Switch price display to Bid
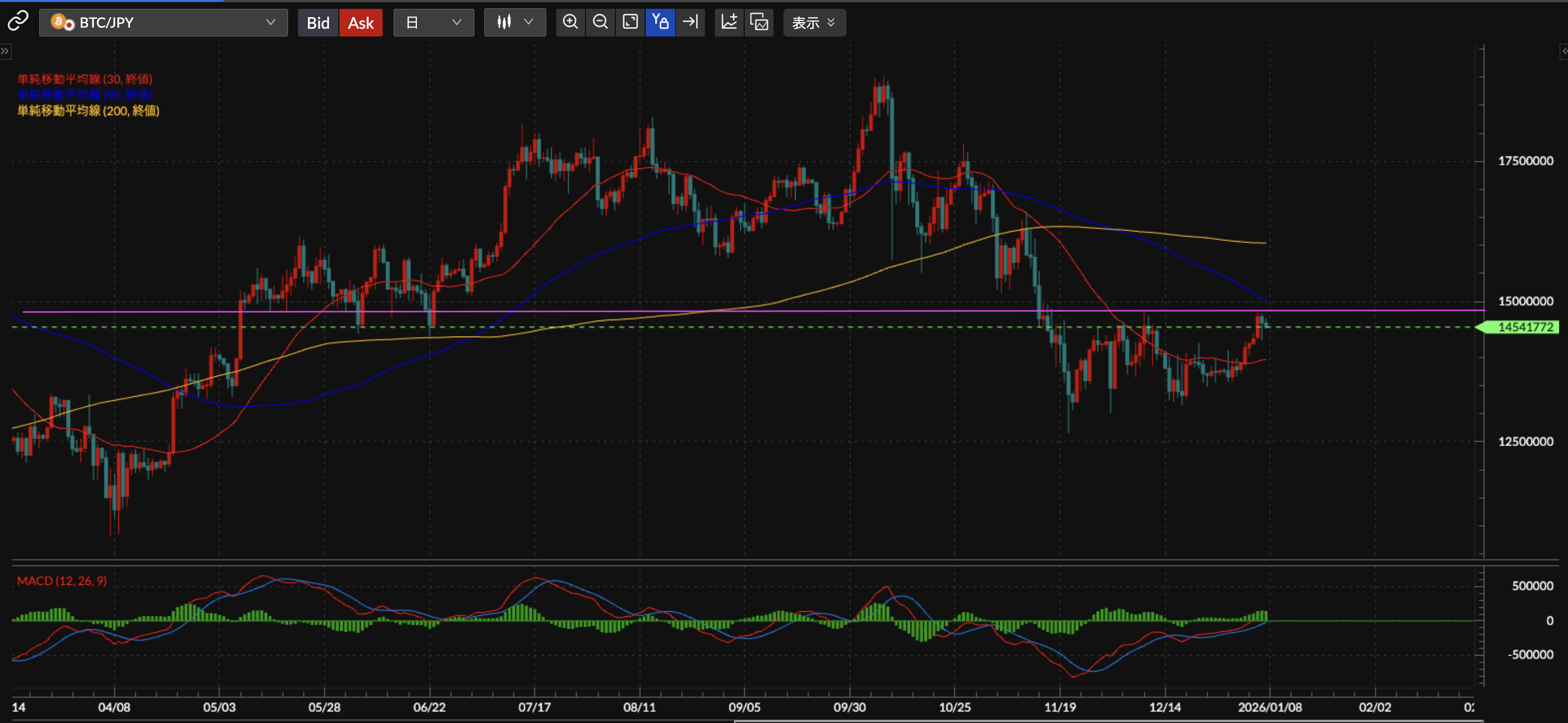The width and height of the screenshot is (1568, 723). 318,23
